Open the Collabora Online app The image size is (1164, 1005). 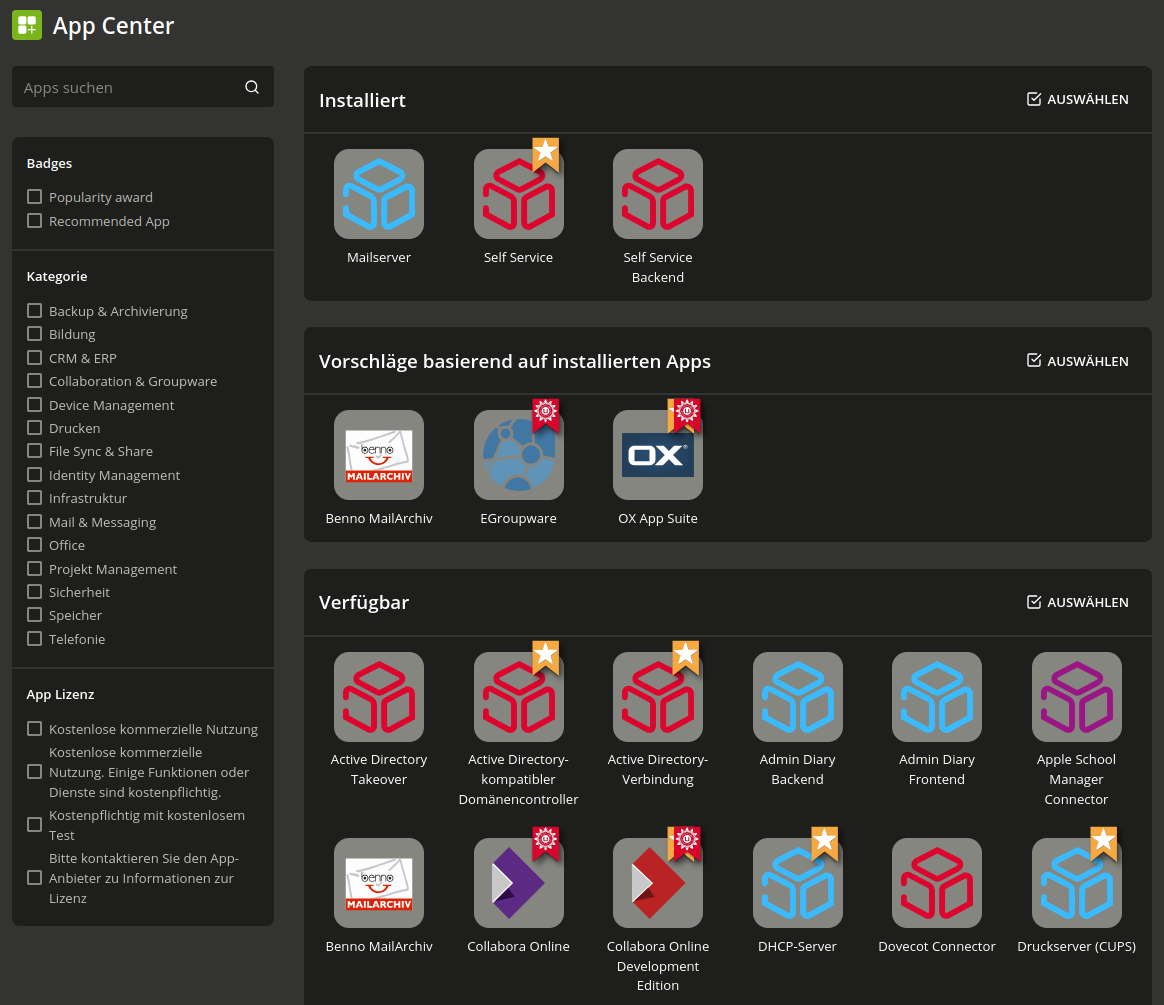click(x=518, y=883)
